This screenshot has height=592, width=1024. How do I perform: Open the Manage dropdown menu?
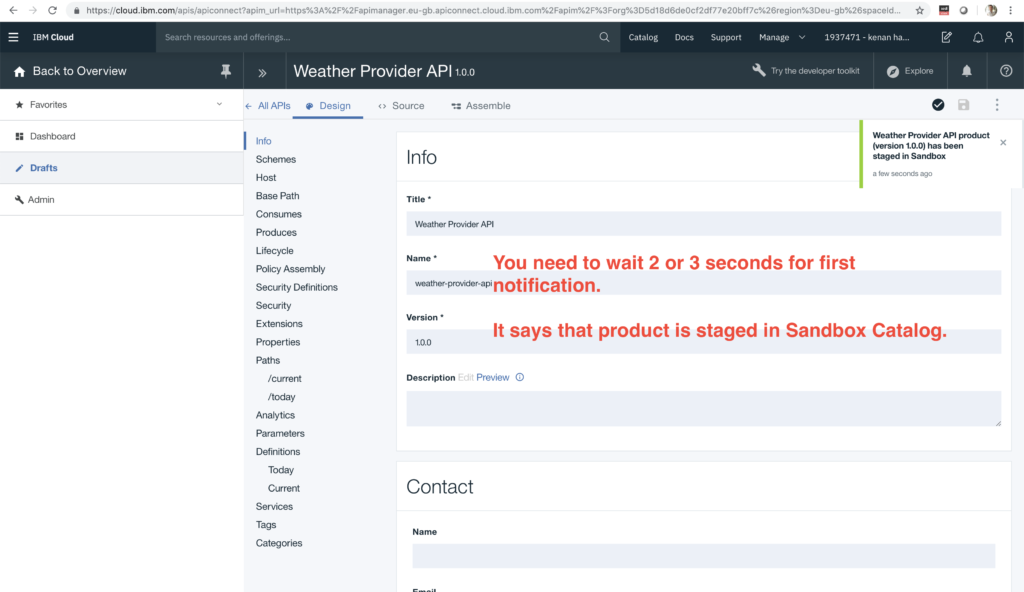(x=782, y=37)
